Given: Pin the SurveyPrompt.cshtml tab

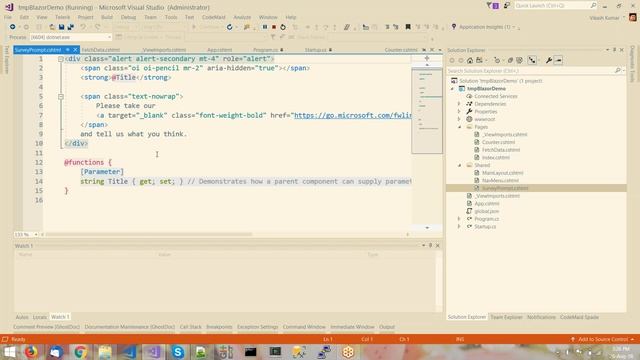Looking at the screenshot, I should 68,50.
